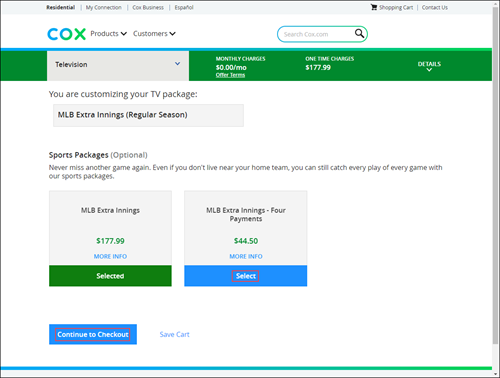
Task: Click Continue to Checkout button
Action: click(x=93, y=334)
